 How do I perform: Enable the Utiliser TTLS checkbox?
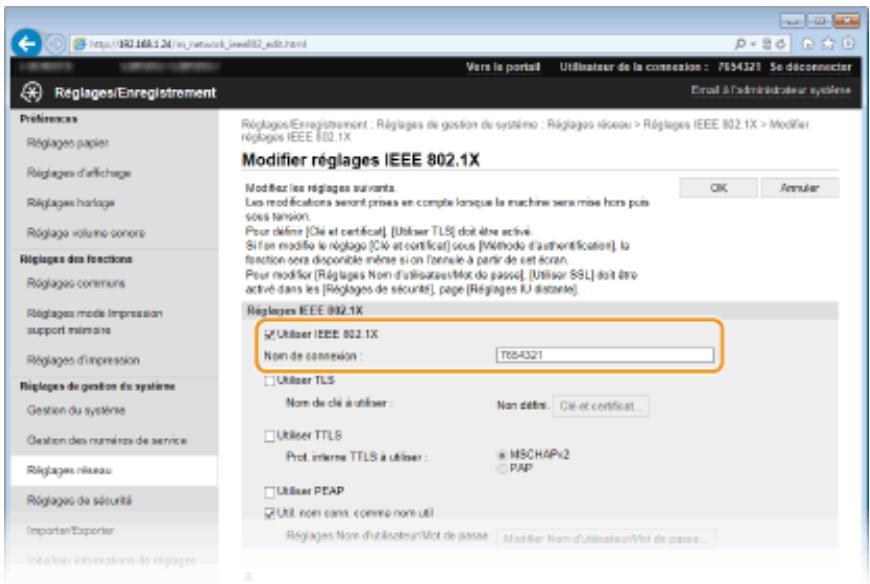[x=270, y=436]
